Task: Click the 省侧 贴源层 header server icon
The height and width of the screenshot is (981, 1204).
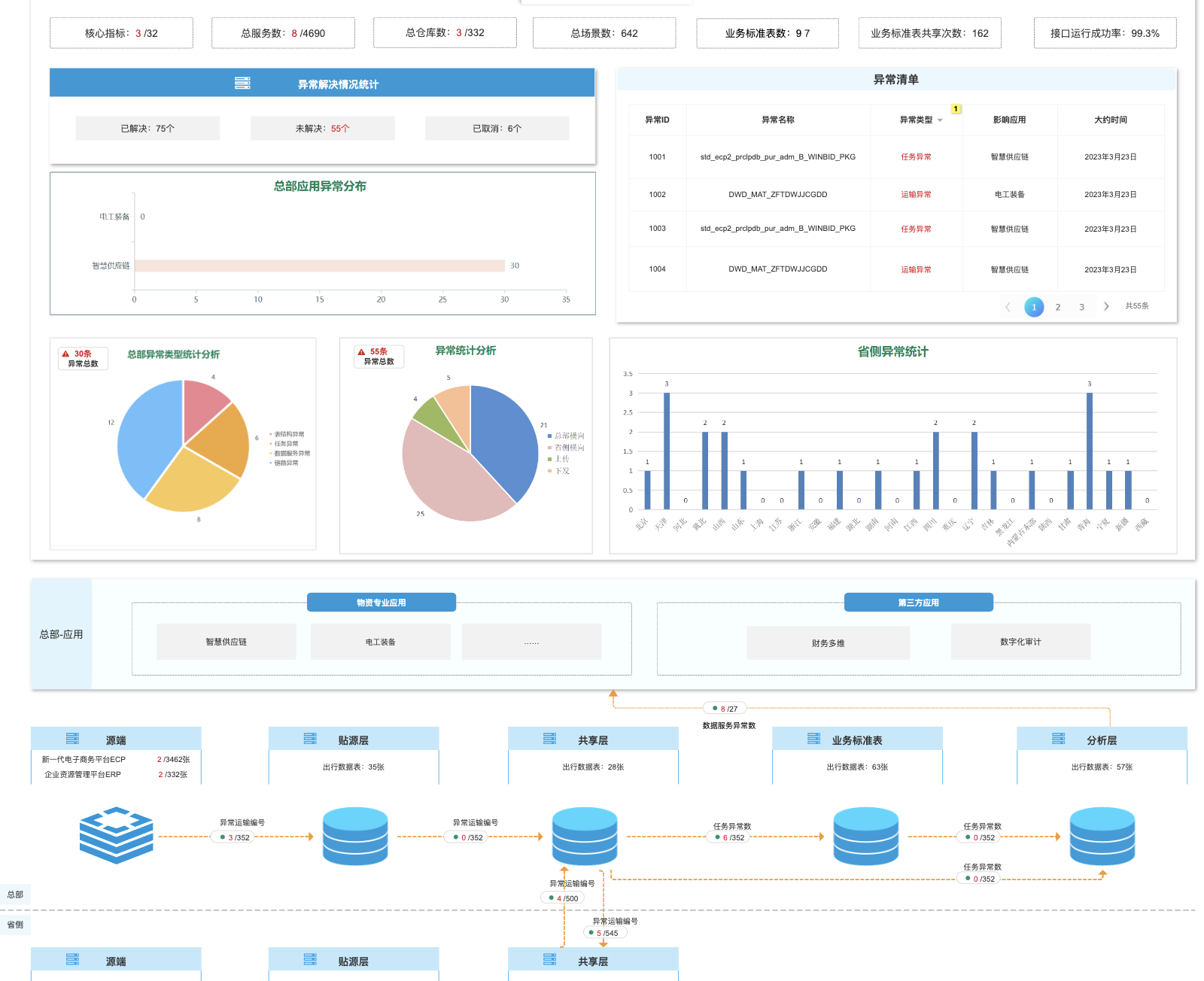Action: click(x=310, y=960)
